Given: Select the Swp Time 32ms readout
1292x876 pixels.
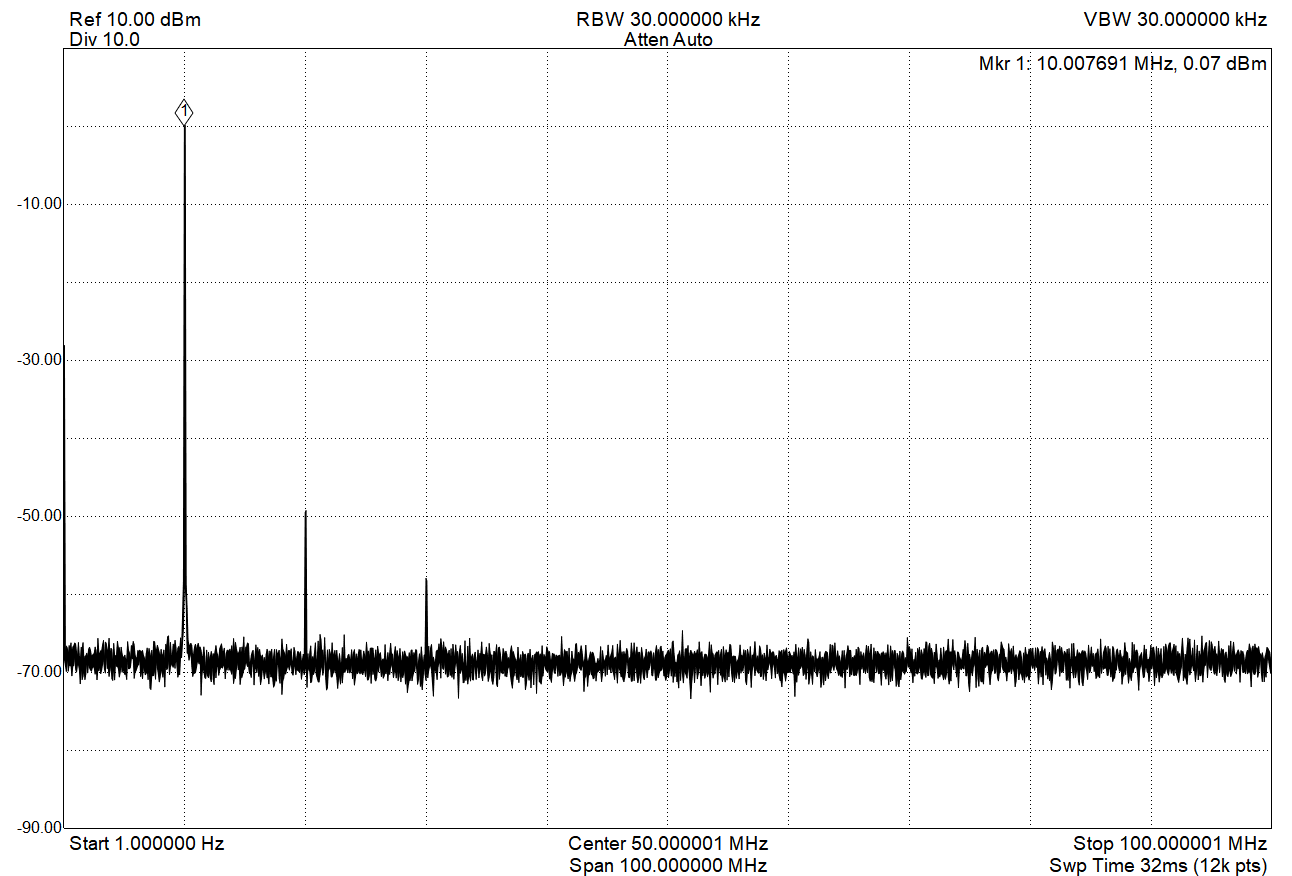Looking at the screenshot, I should click(x=1158, y=865).
